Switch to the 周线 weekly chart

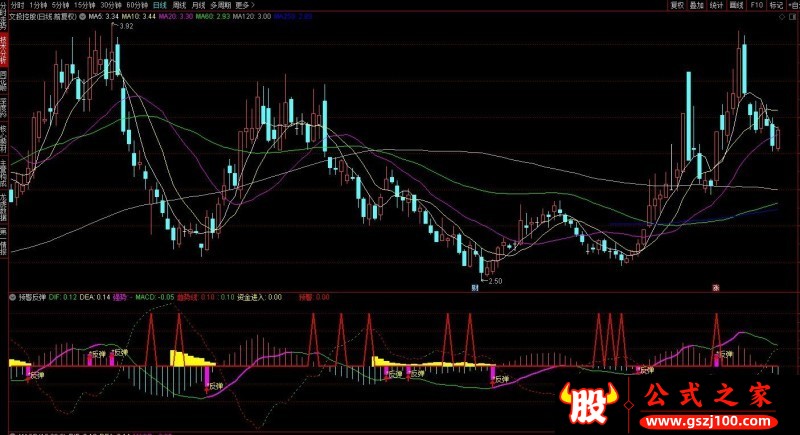179,5
